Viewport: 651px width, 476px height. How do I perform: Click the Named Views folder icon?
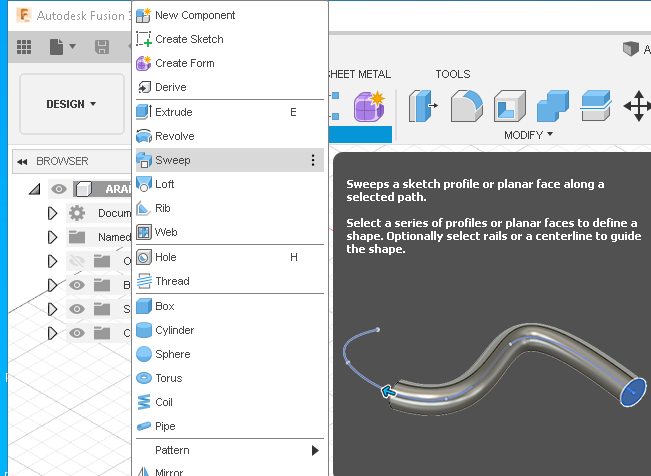(x=77, y=237)
